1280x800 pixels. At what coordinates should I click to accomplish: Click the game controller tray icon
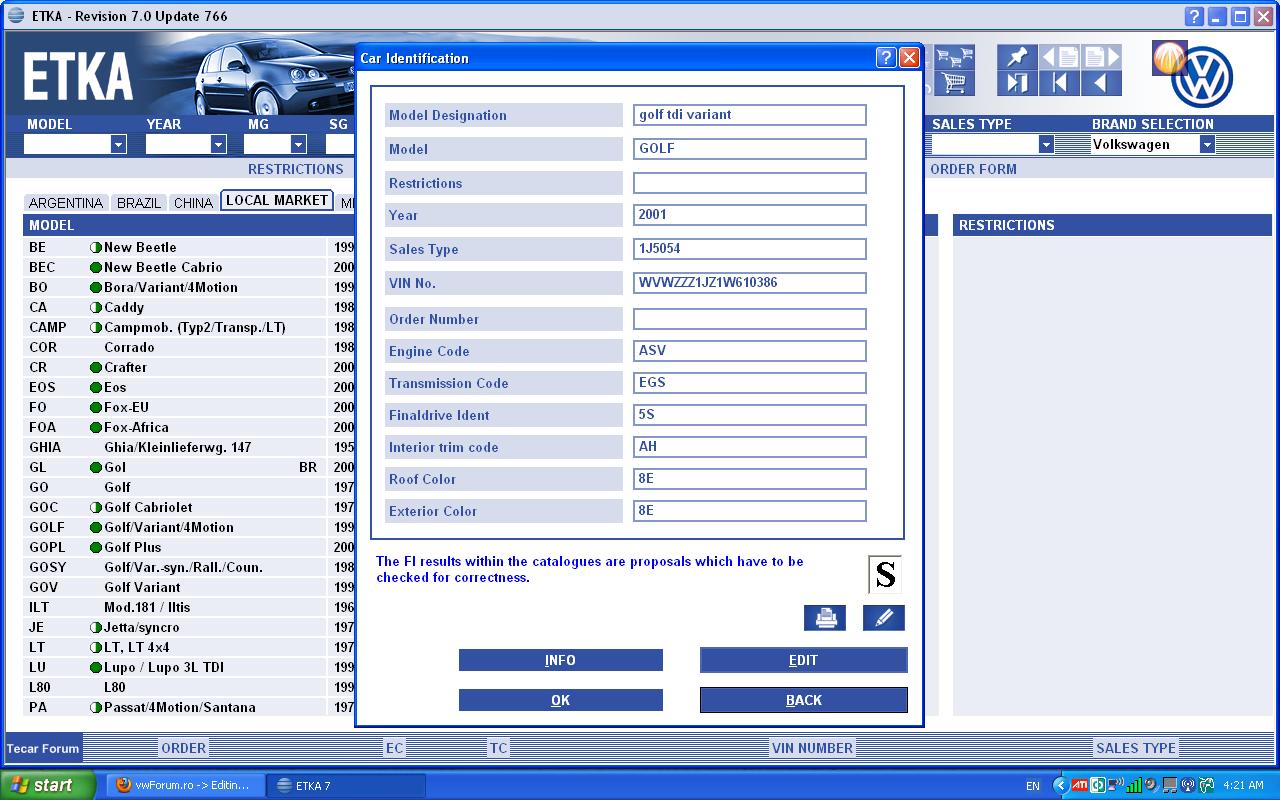(1207, 785)
